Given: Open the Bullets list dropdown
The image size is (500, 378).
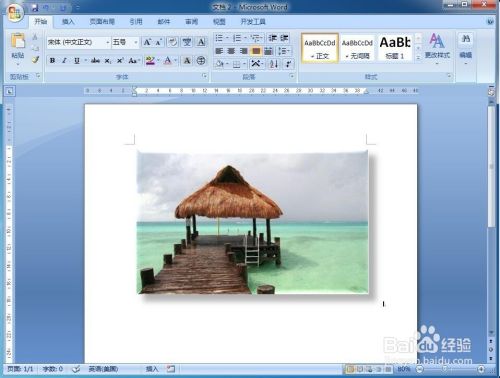Looking at the screenshot, I should (227, 38).
